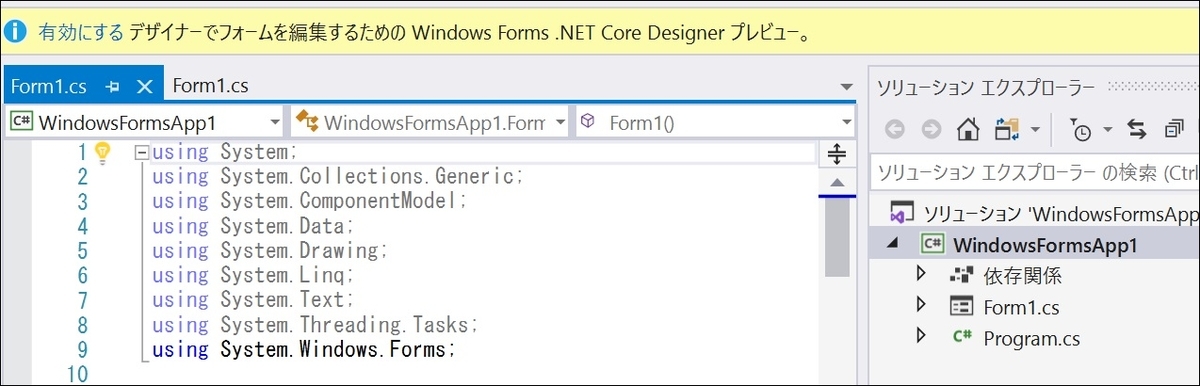Image resolution: width=1200 pixels, height=386 pixels.
Task: Toggle the pin on the active Form1.cs tab
Action: click(x=113, y=87)
